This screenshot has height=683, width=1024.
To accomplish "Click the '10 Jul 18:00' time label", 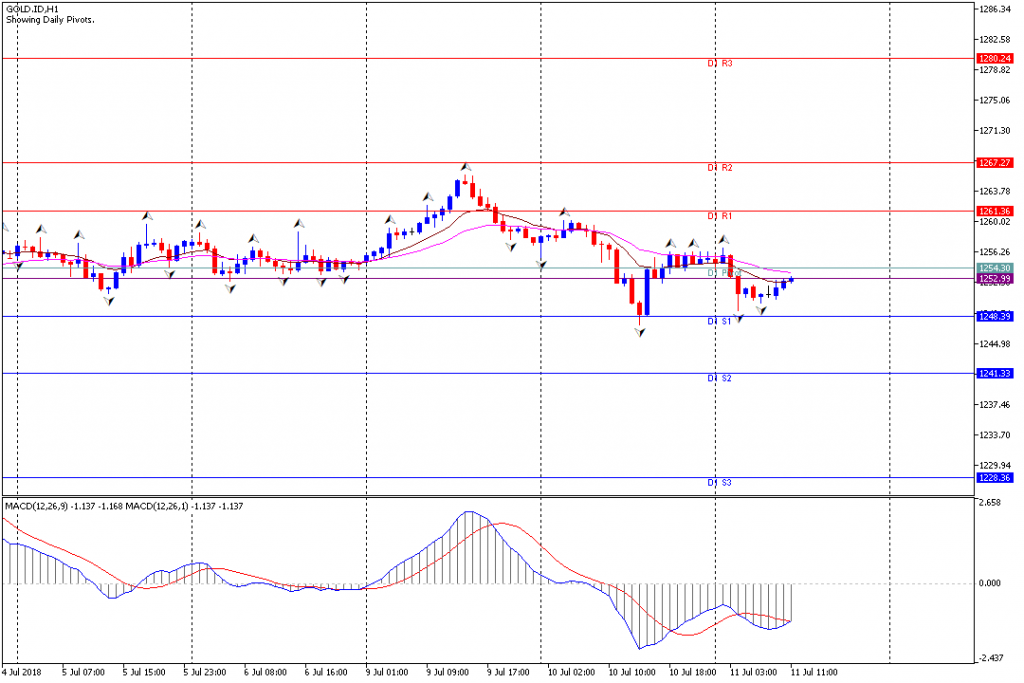I will point(693,673).
